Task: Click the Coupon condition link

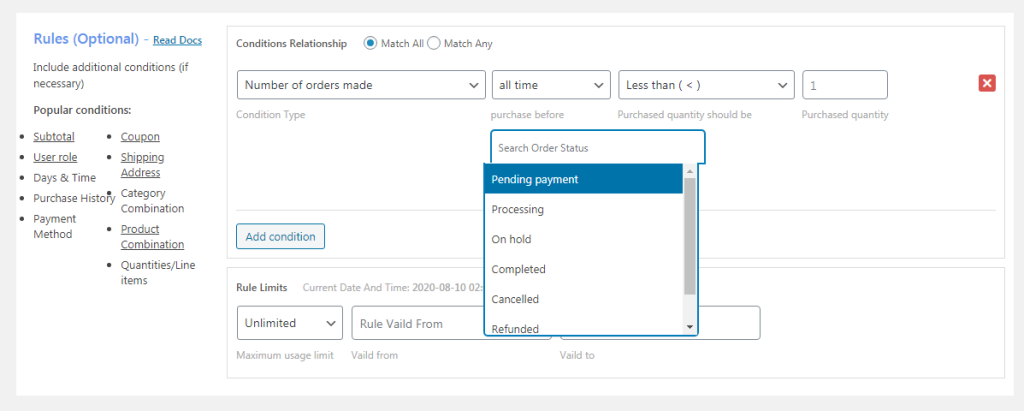Action: pyautogui.click(x=140, y=137)
